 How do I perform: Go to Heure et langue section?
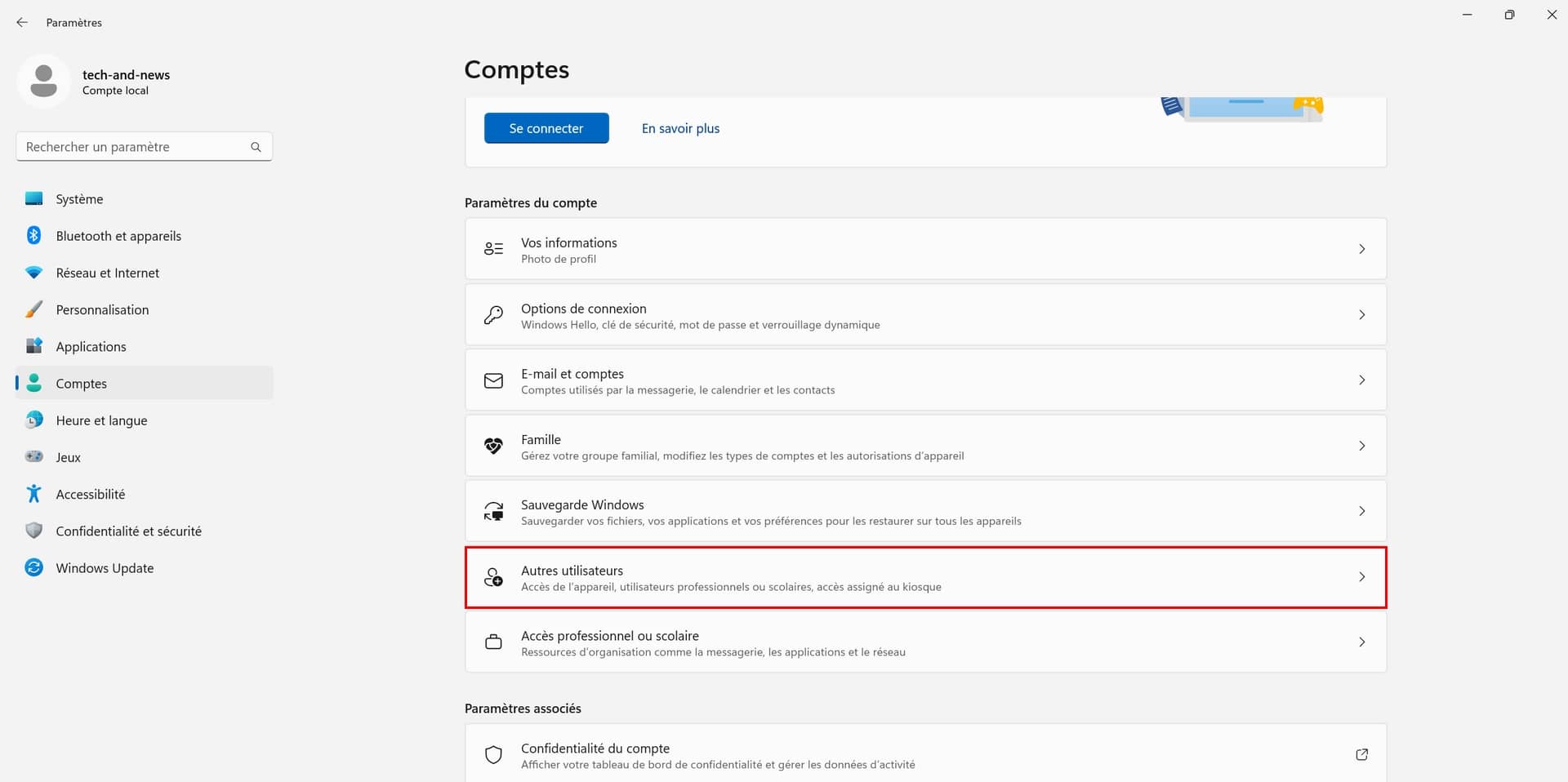click(101, 420)
